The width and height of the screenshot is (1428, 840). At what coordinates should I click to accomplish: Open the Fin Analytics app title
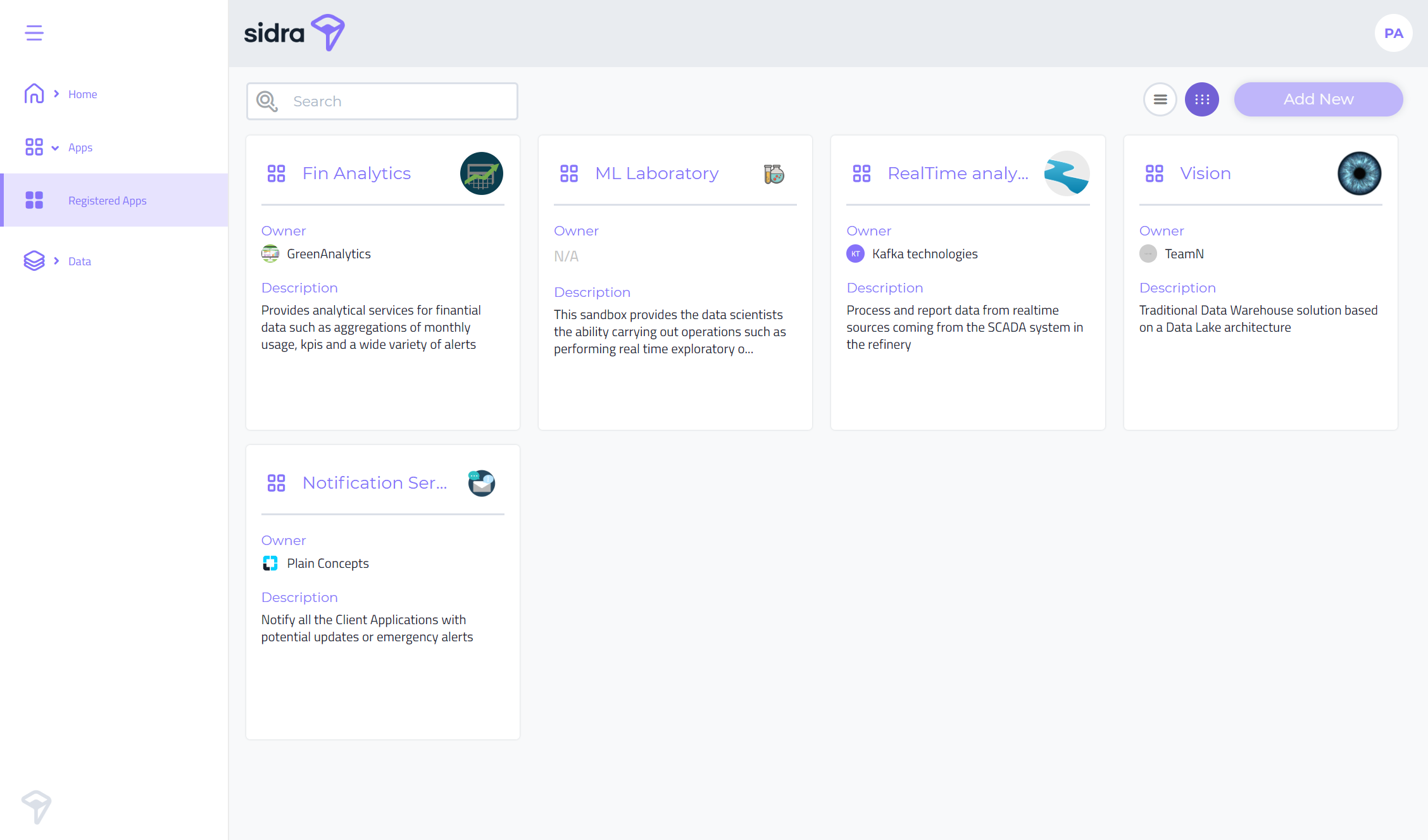coord(356,173)
